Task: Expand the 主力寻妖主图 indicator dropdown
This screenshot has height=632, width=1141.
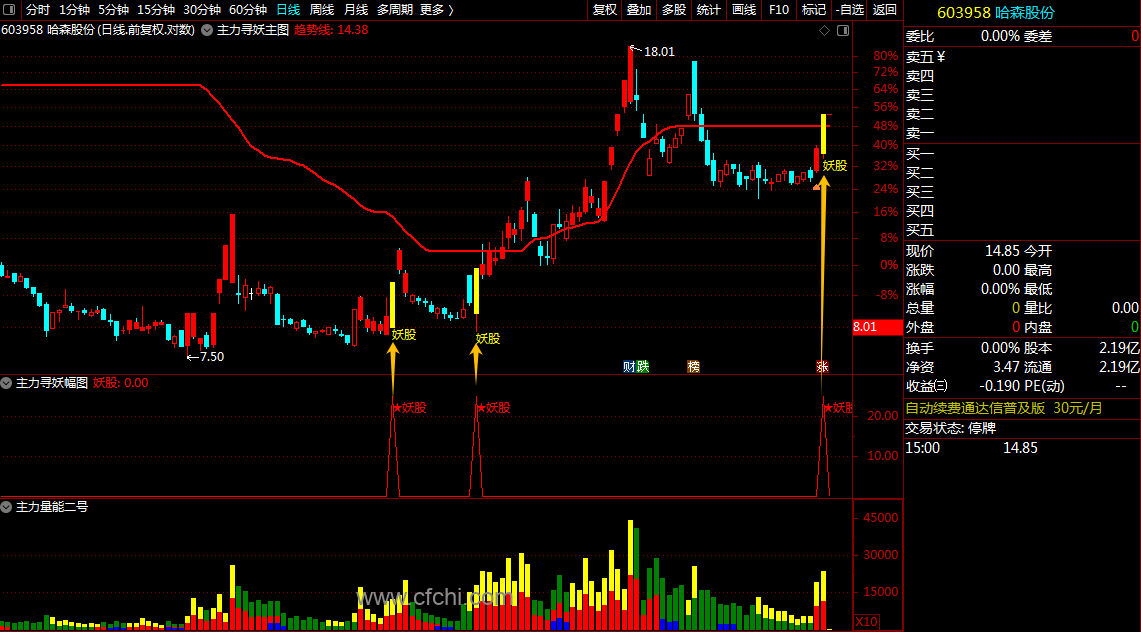Action: click(207, 30)
